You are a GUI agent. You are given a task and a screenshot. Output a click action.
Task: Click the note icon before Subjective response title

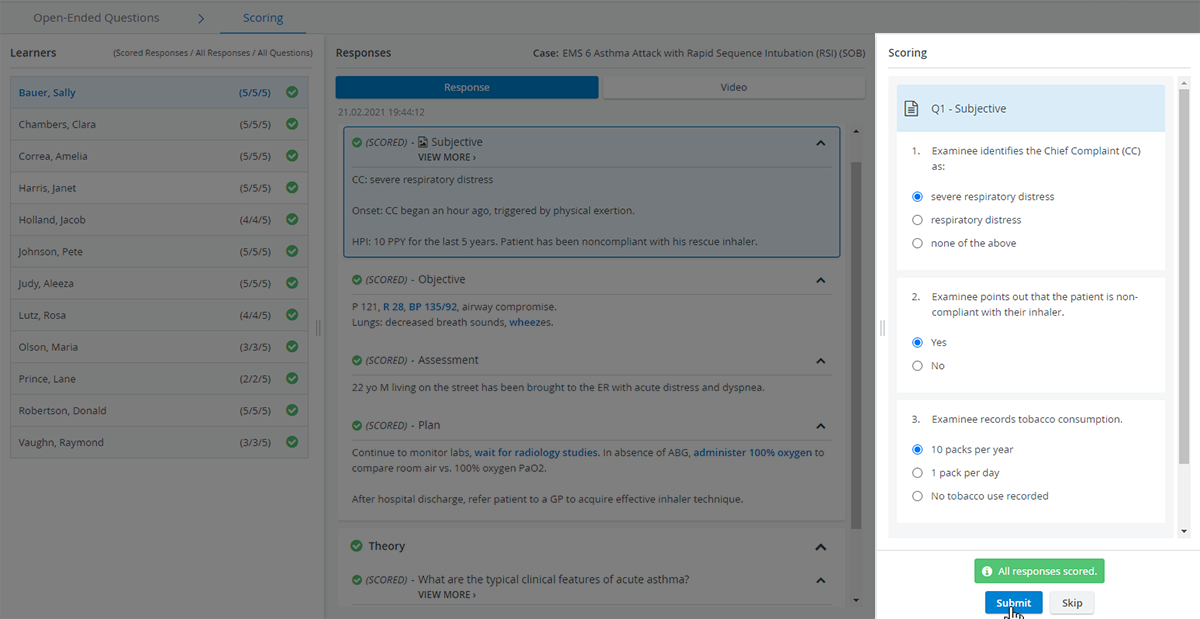(x=423, y=143)
